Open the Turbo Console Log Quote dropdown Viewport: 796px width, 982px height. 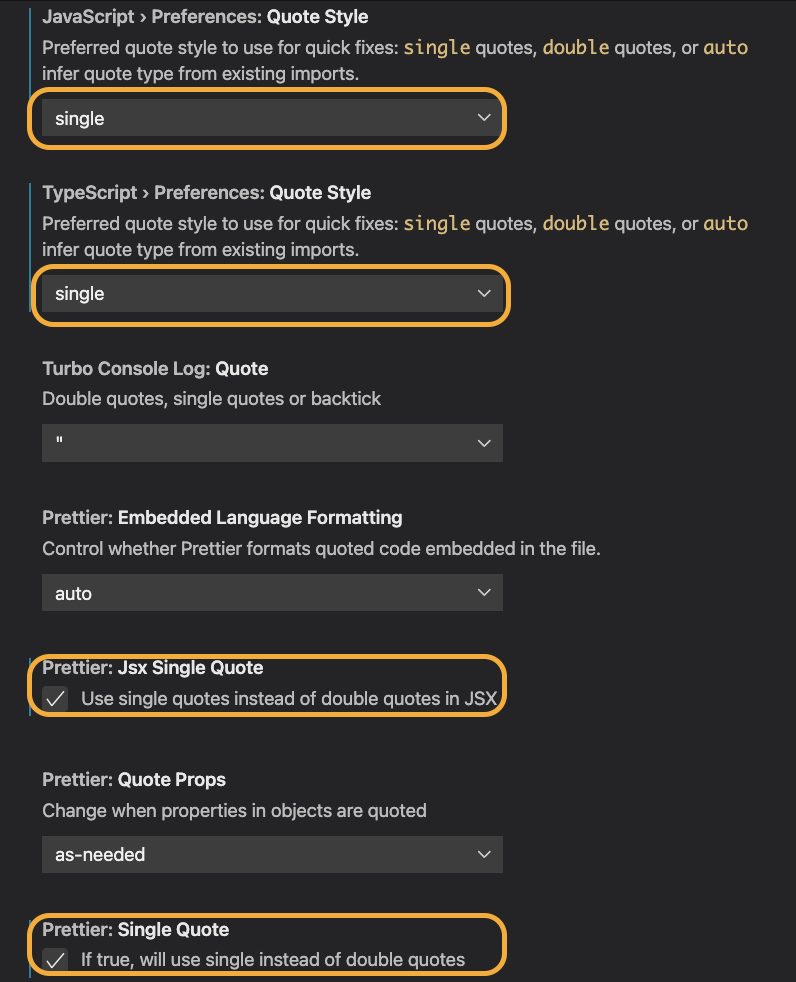[x=272, y=443]
